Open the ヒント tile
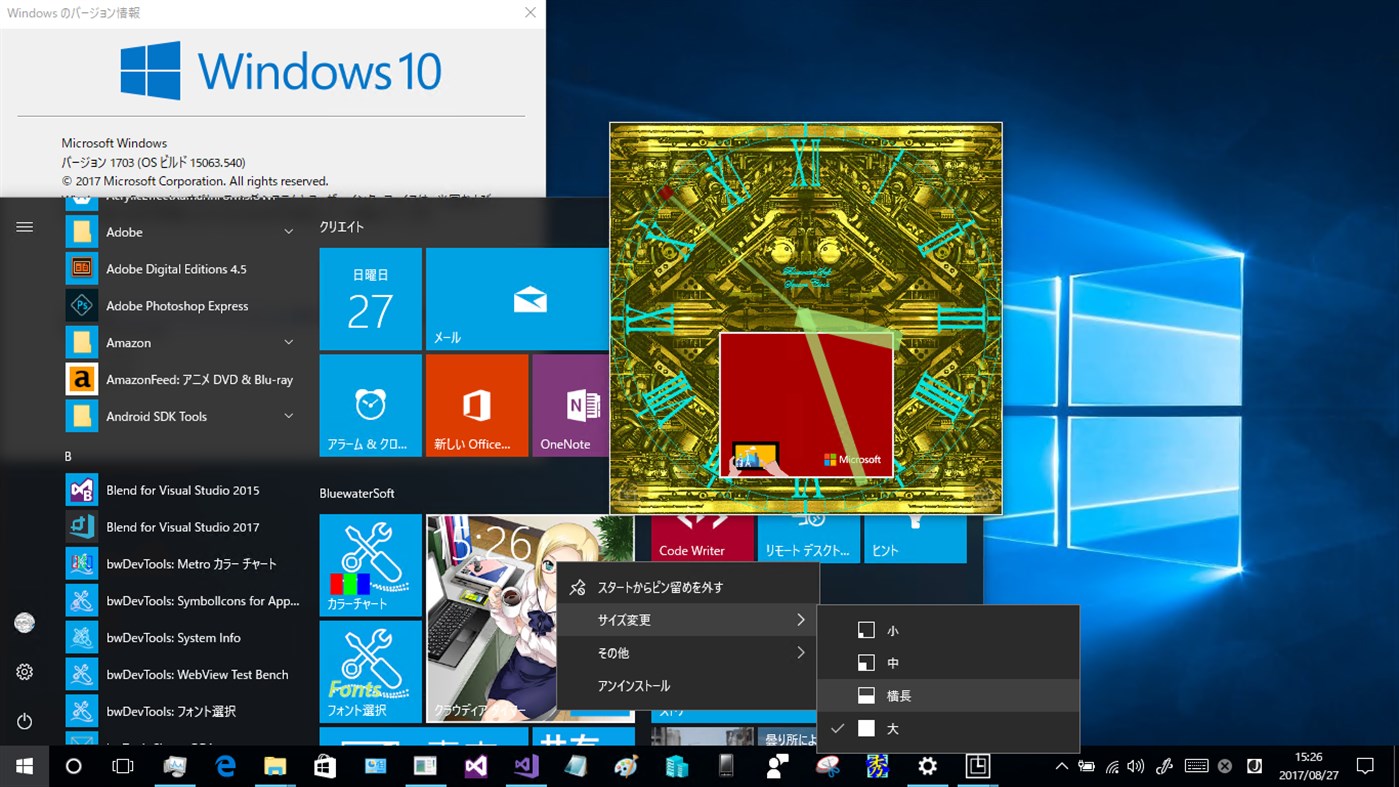This screenshot has height=787, width=1399. [914, 540]
